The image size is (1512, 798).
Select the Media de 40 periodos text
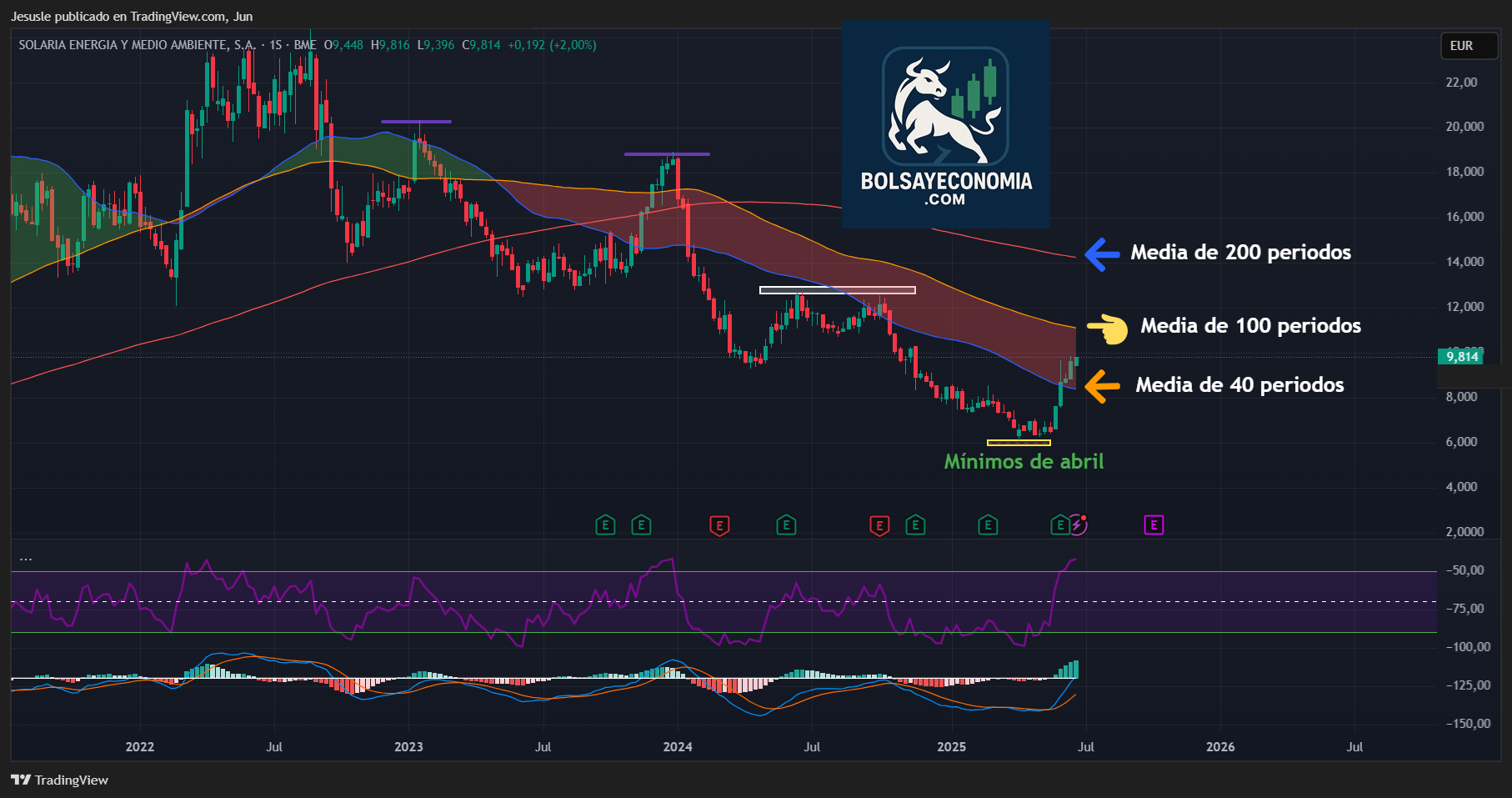click(x=1239, y=385)
